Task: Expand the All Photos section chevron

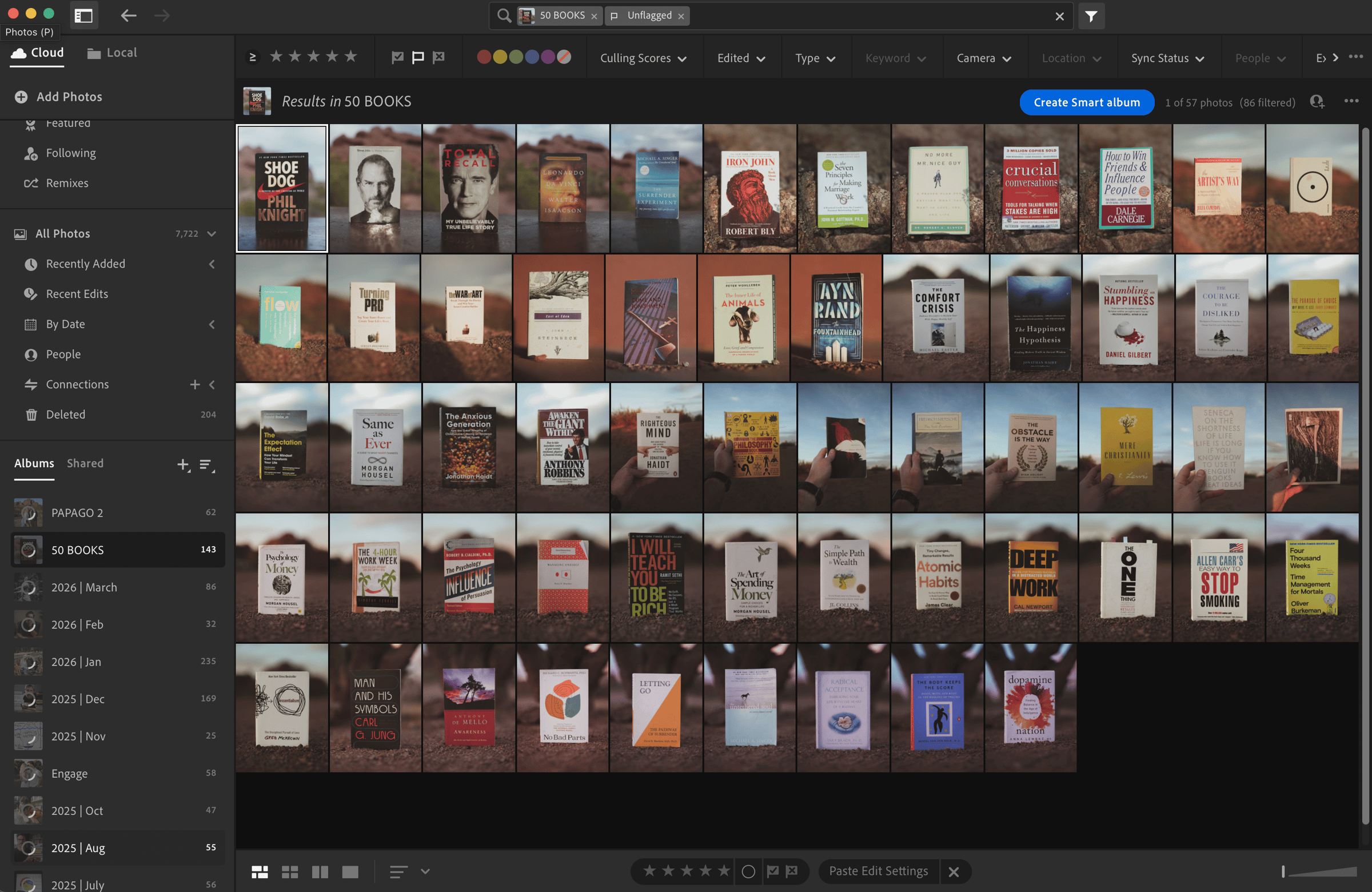Action: coord(212,233)
